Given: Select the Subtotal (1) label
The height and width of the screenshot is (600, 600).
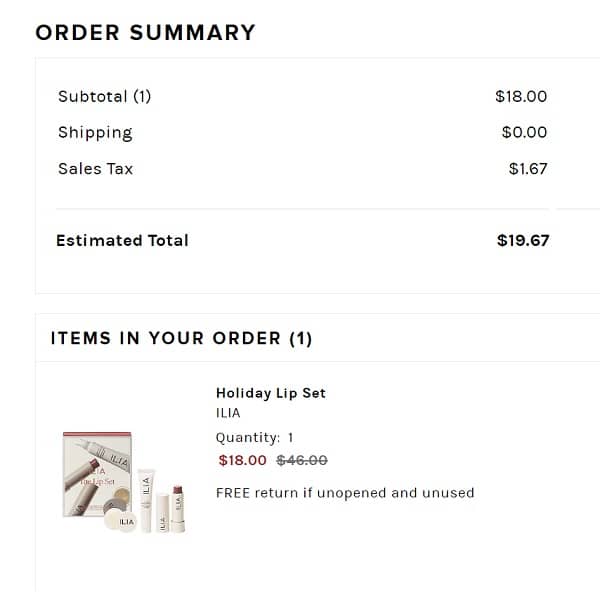Looking at the screenshot, I should [105, 97].
